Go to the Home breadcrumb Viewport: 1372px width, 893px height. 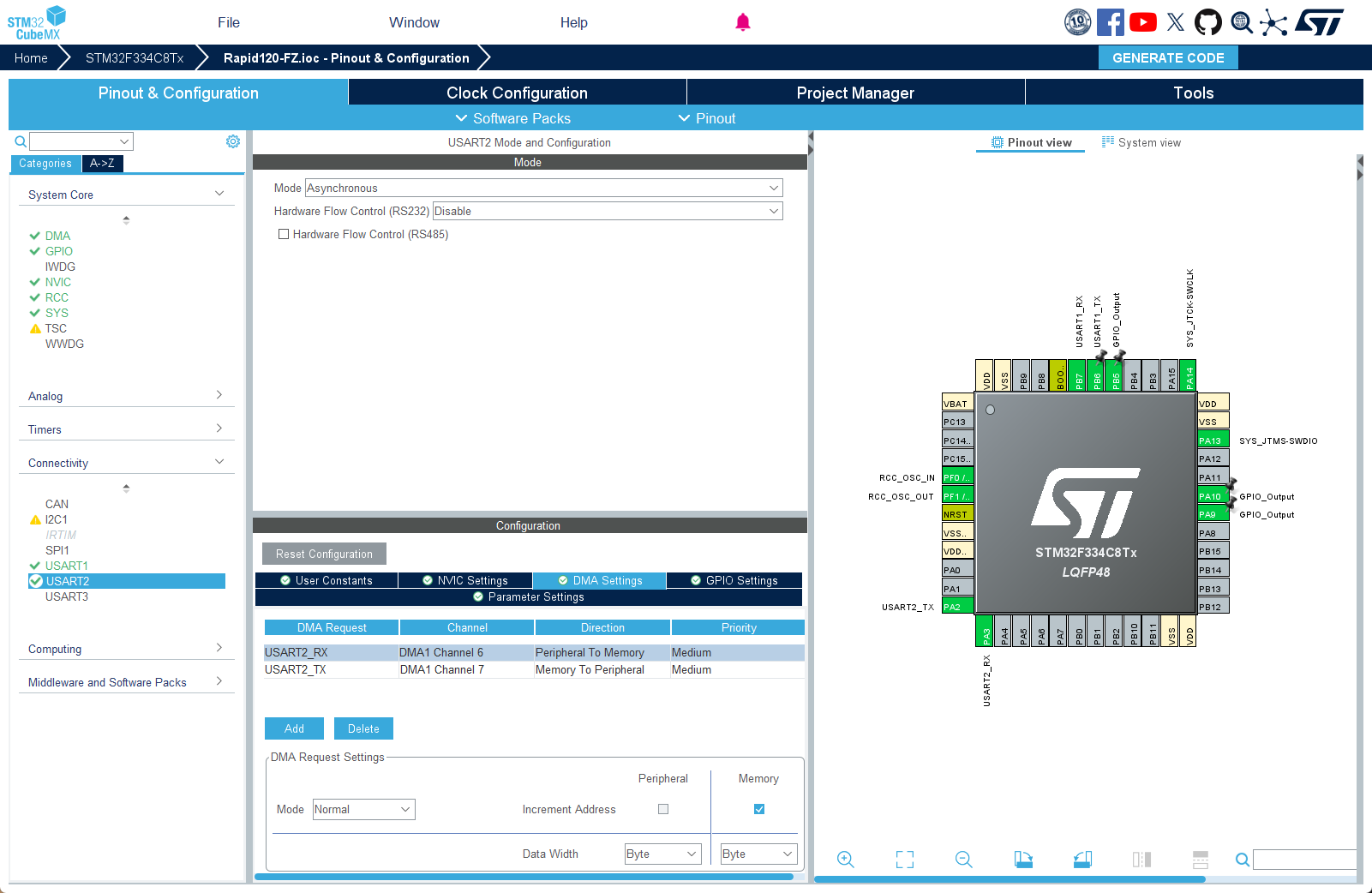click(x=31, y=57)
